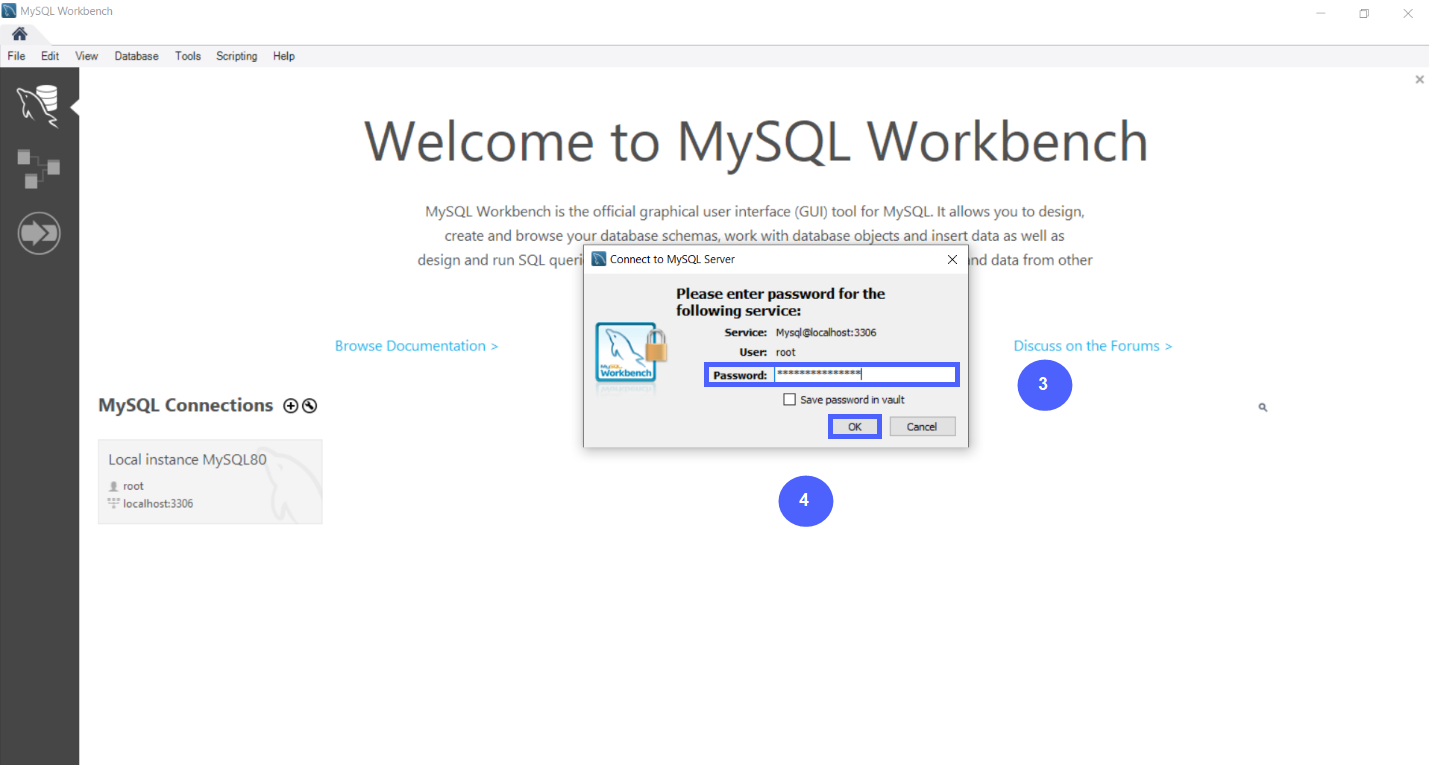This screenshot has width=1429, height=765.
Task: Open the File menu
Action: point(16,56)
